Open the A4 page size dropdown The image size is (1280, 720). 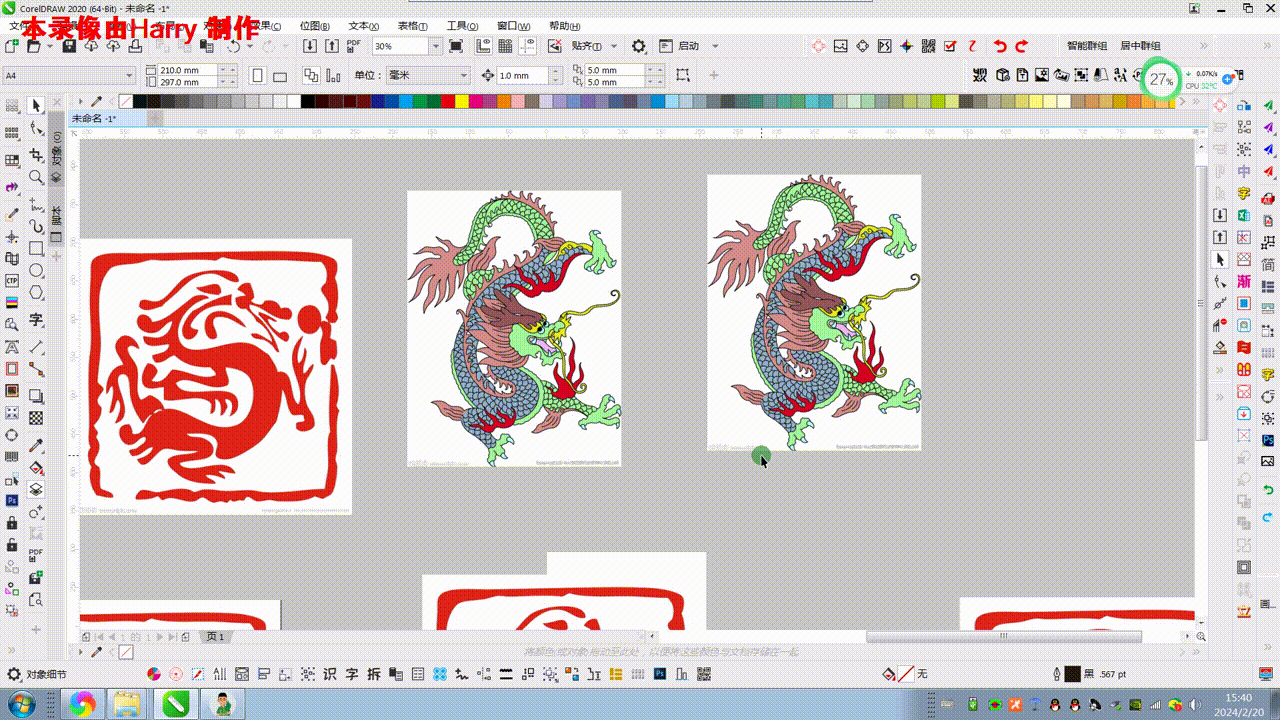pos(131,76)
